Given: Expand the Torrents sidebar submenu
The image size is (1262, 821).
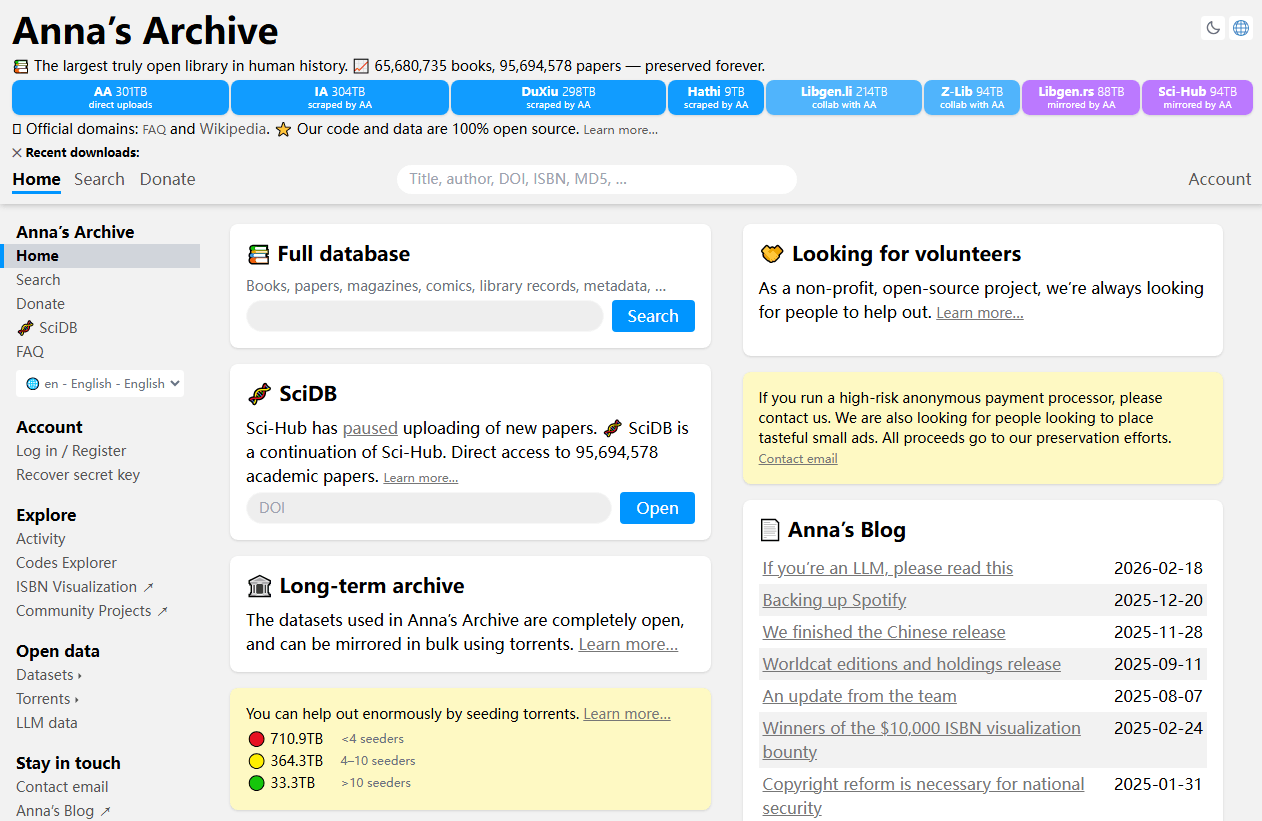Looking at the screenshot, I should click(47, 699).
